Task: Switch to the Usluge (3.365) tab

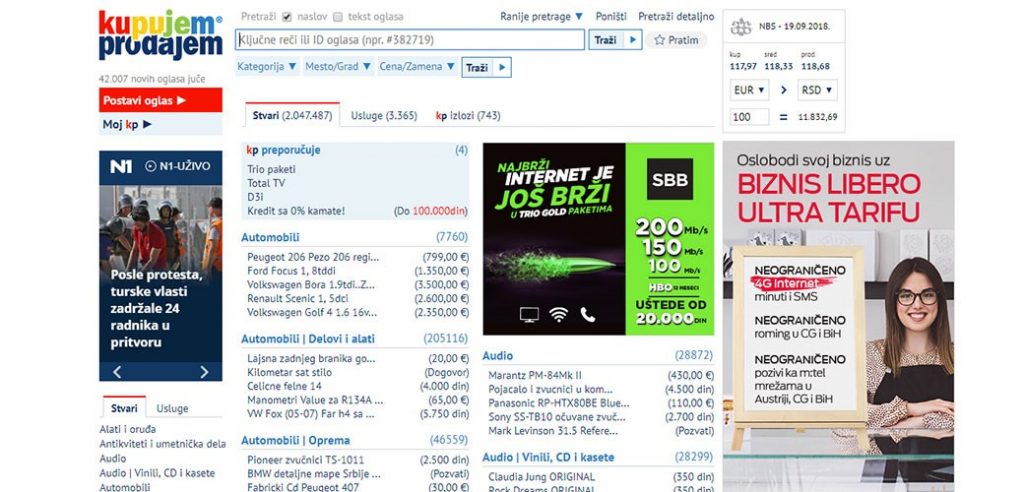Action: click(384, 116)
